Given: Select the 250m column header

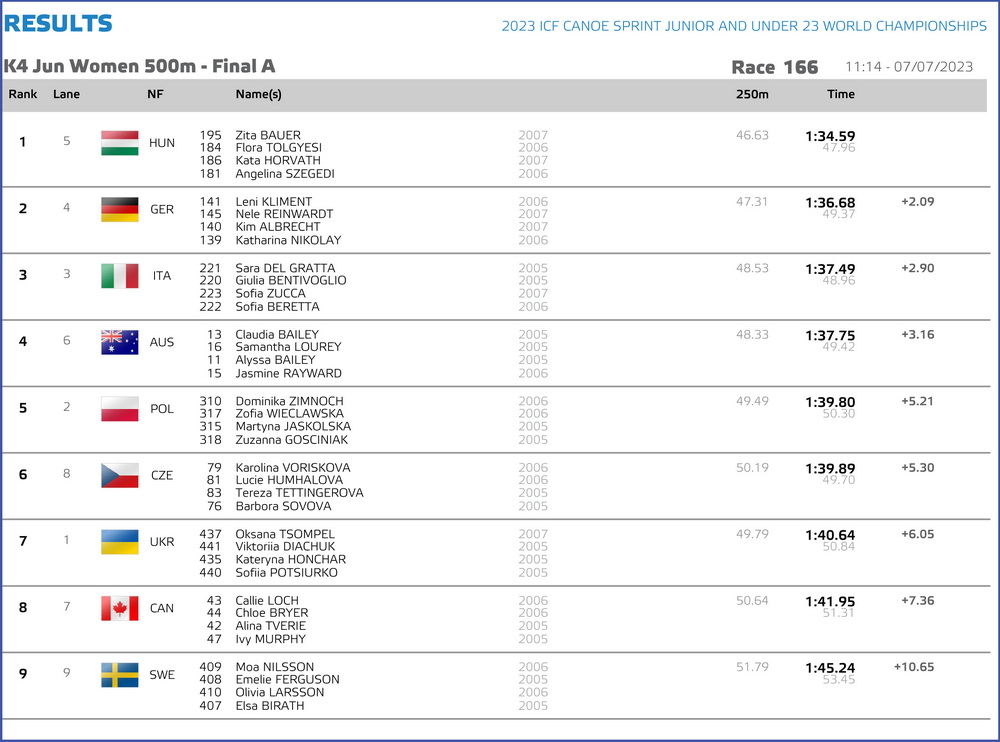Looking at the screenshot, I should pyautogui.click(x=752, y=94).
